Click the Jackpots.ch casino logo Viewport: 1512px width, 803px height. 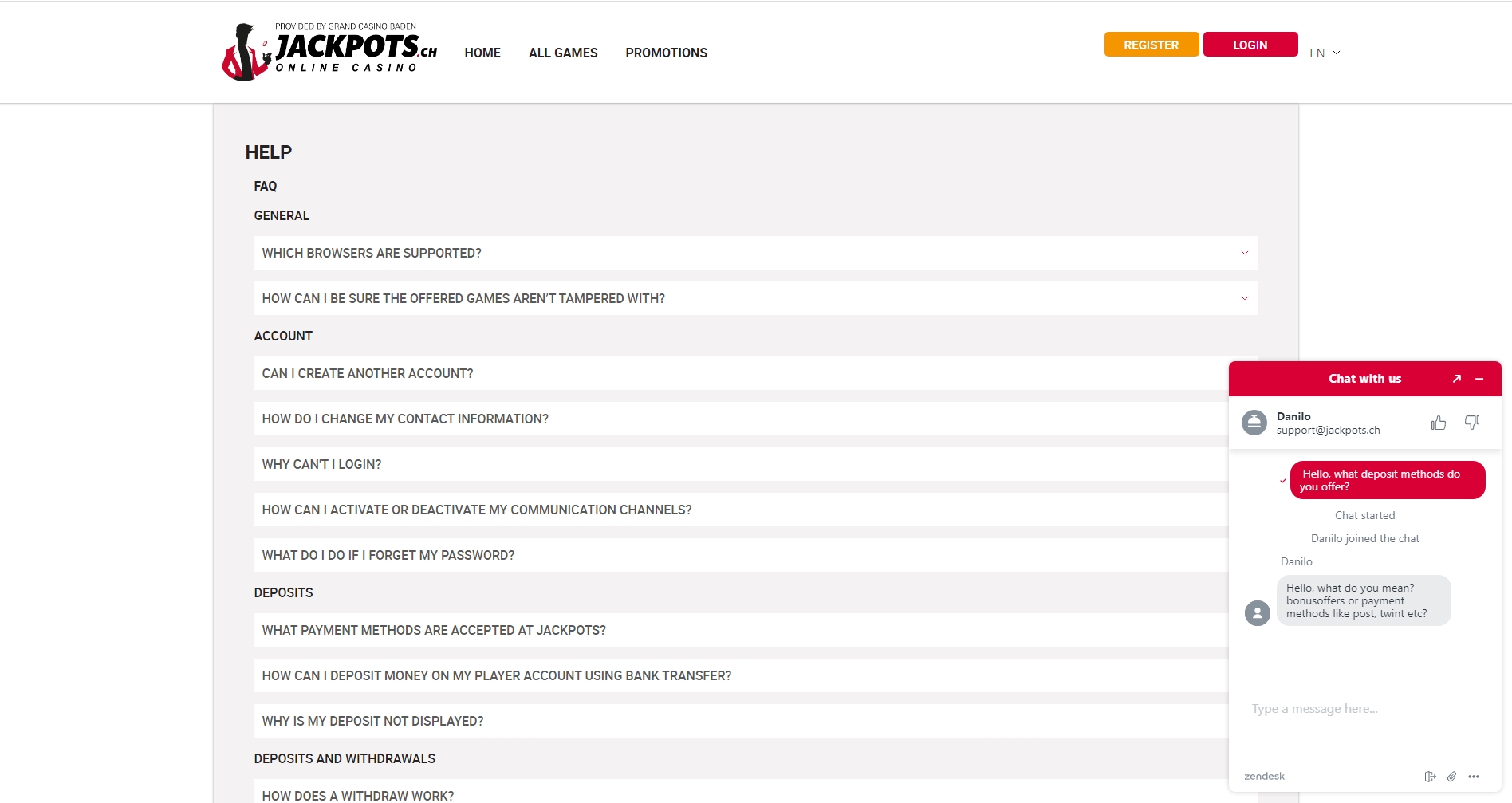329,52
